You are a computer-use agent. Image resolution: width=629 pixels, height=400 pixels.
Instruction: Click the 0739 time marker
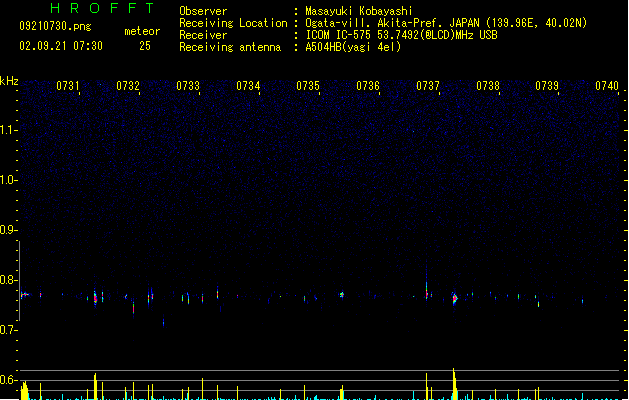tap(547, 86)
